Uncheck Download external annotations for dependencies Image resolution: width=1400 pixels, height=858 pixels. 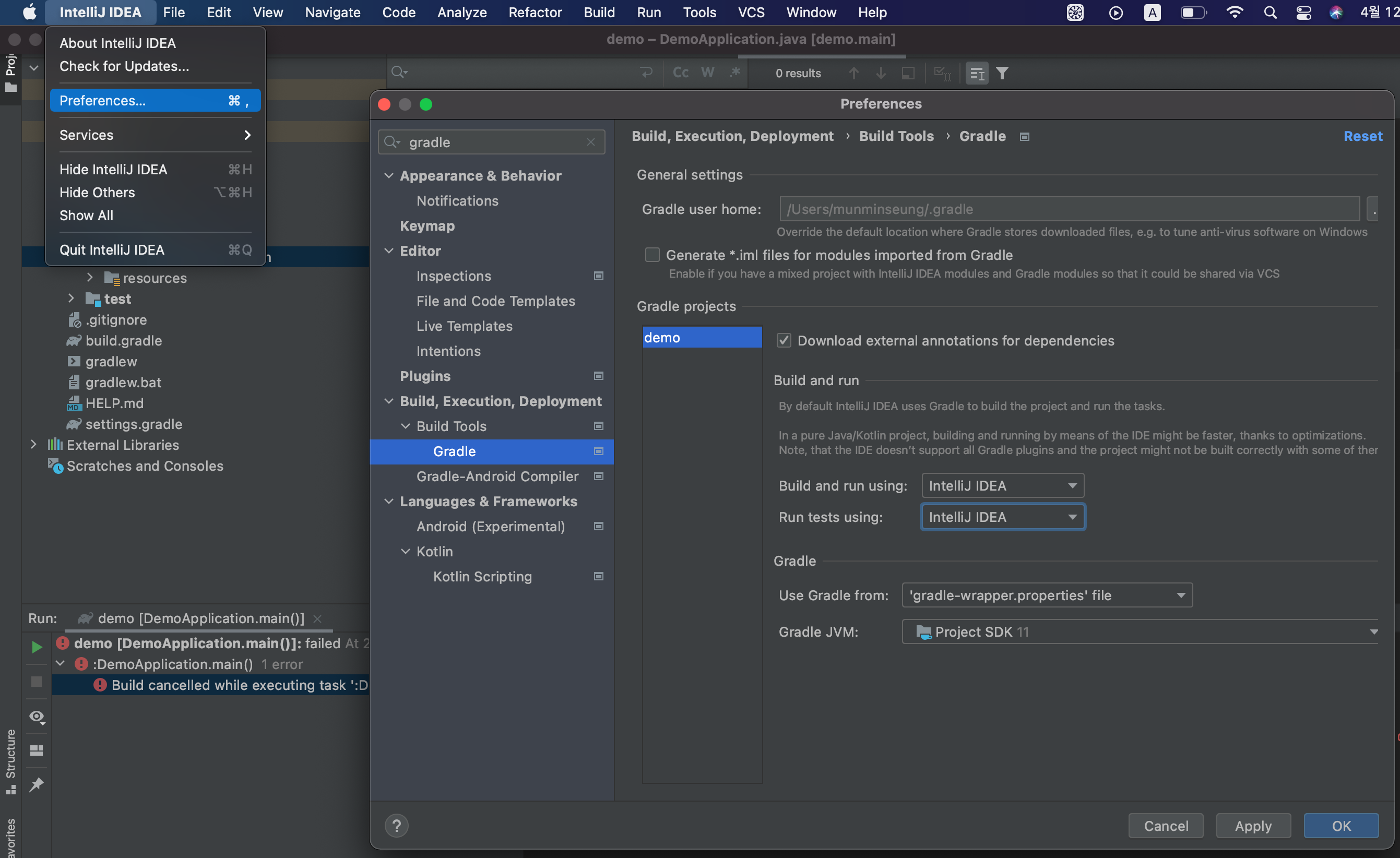click(784, 340)
